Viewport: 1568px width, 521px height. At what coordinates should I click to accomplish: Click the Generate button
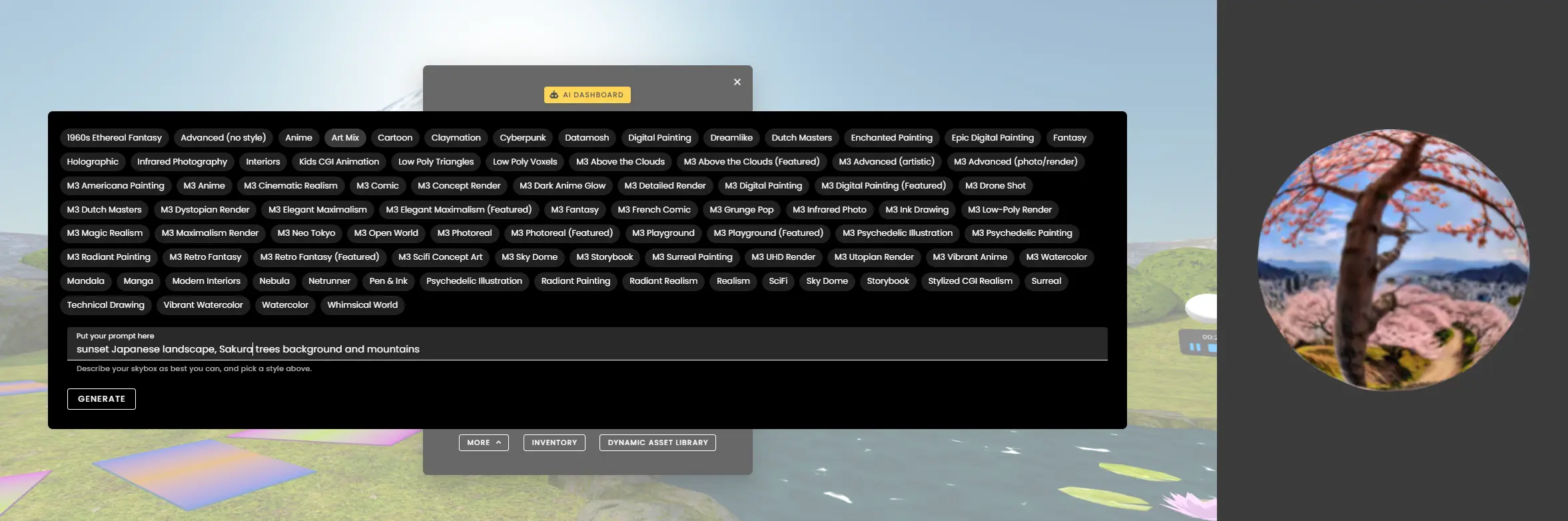[x=101, y=399]
